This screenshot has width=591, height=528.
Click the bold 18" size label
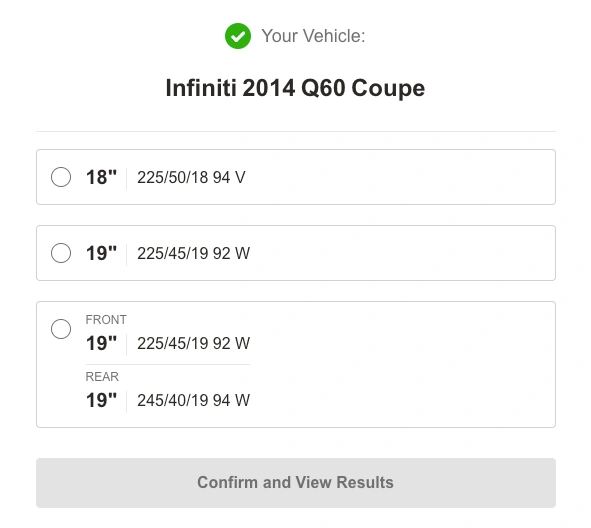click(101, 177)
